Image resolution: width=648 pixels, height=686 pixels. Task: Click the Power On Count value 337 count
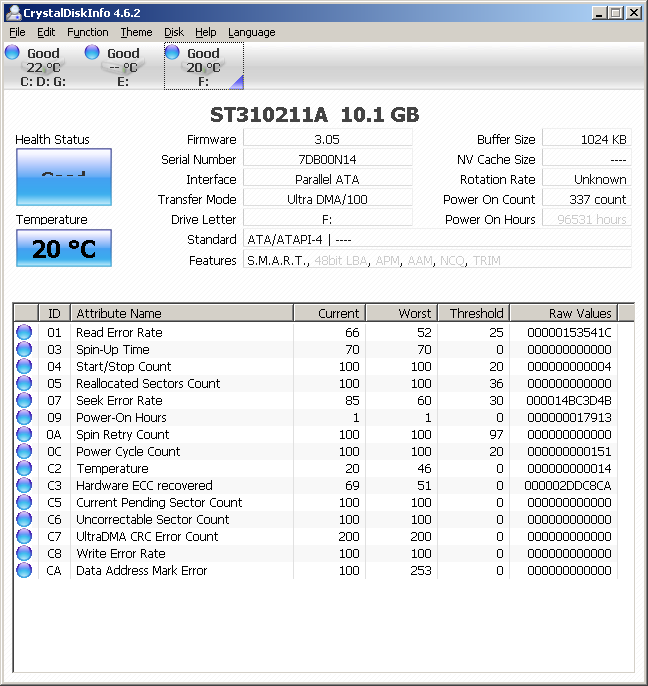point(587,200)
